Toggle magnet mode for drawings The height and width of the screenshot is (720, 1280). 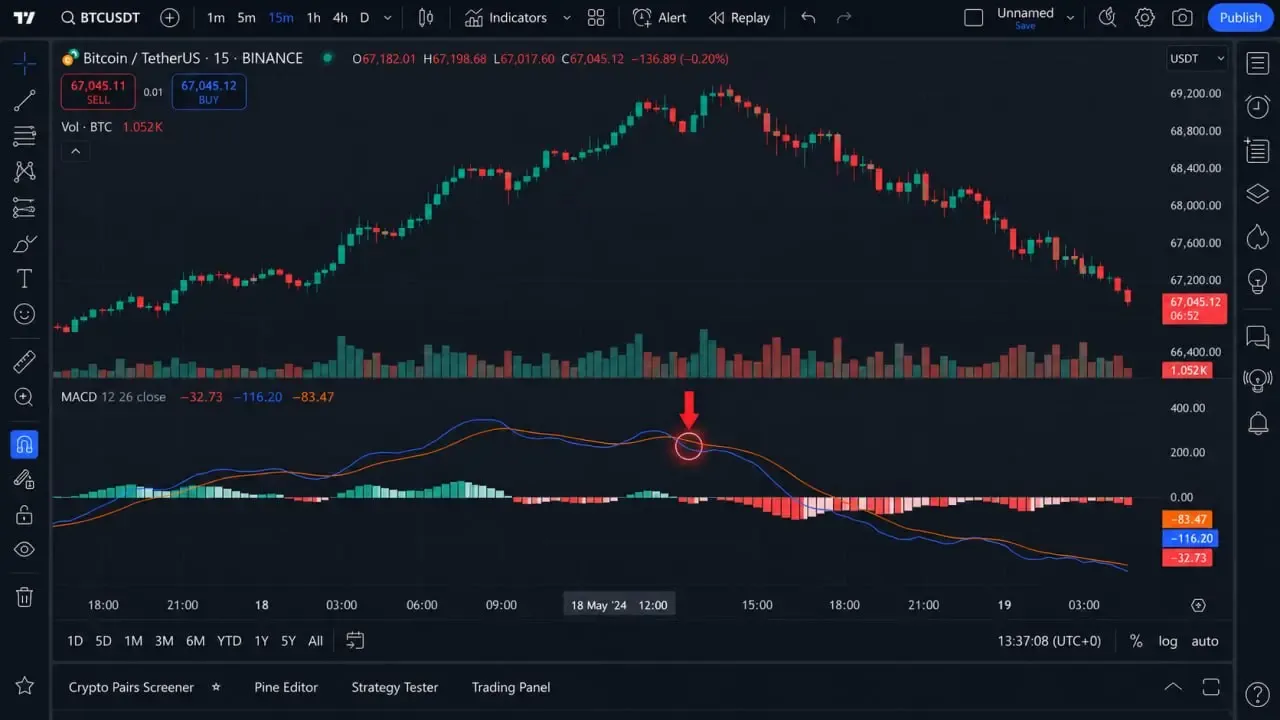click(x=25, y=444)
